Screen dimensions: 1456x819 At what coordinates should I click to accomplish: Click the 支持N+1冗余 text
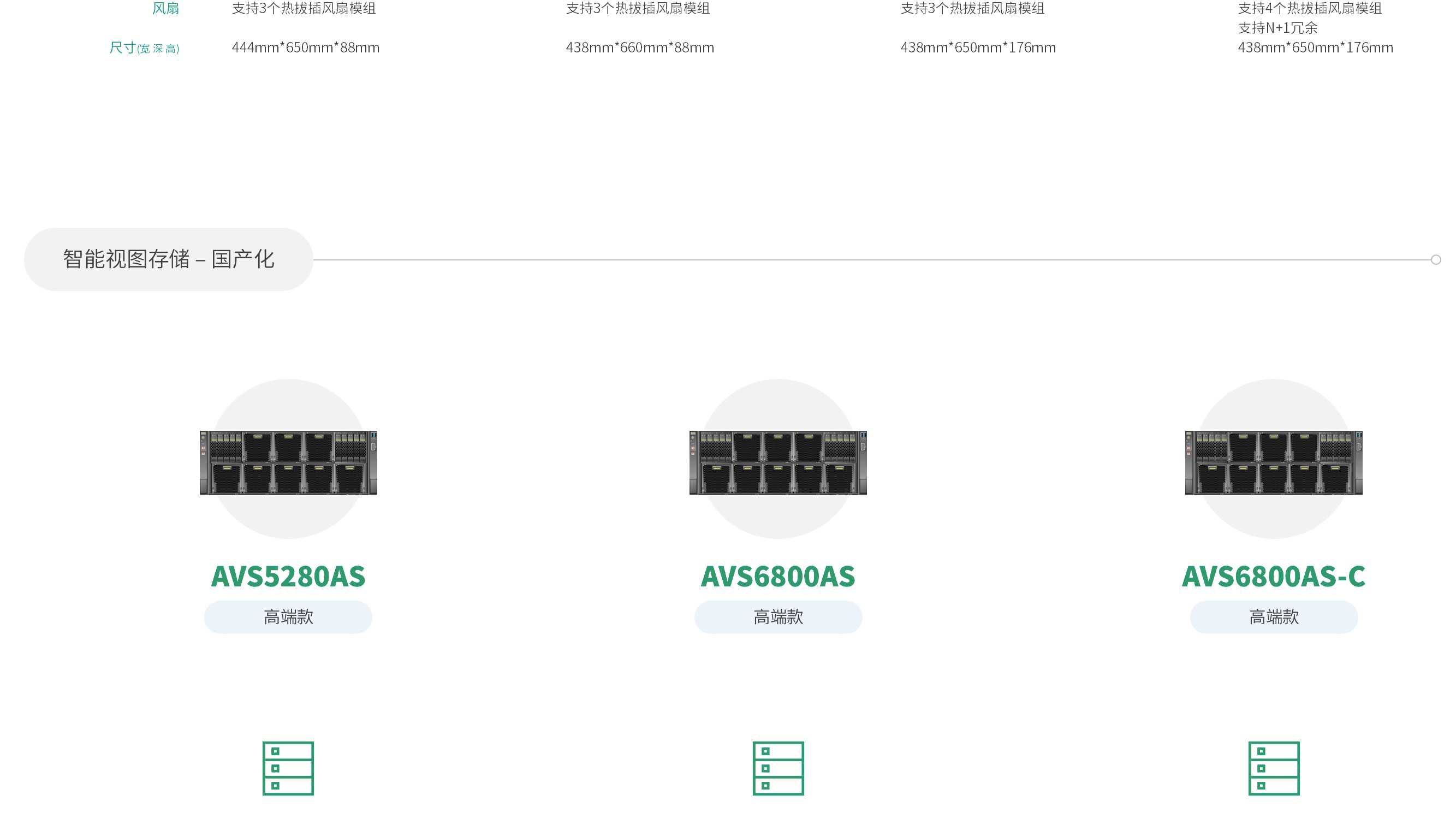1277,28
